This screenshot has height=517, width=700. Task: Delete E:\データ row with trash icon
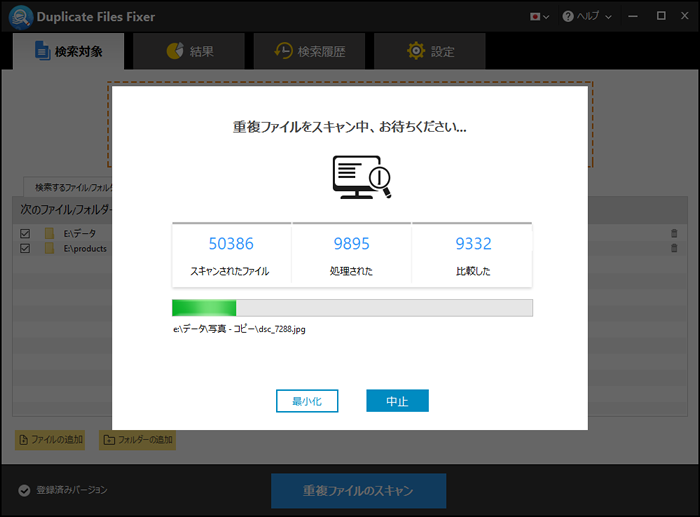pos(674,233)
